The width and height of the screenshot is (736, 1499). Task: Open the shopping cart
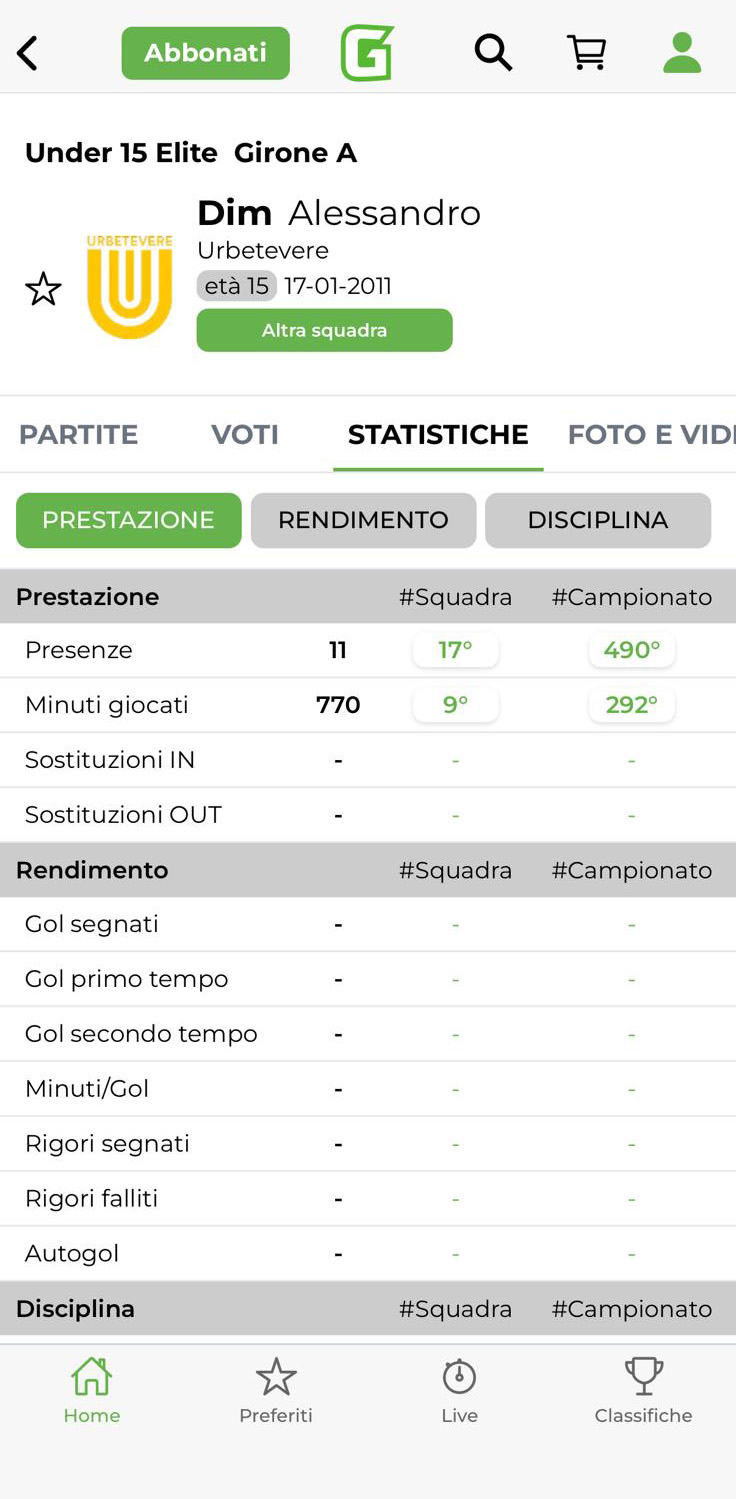pos(587,53)
